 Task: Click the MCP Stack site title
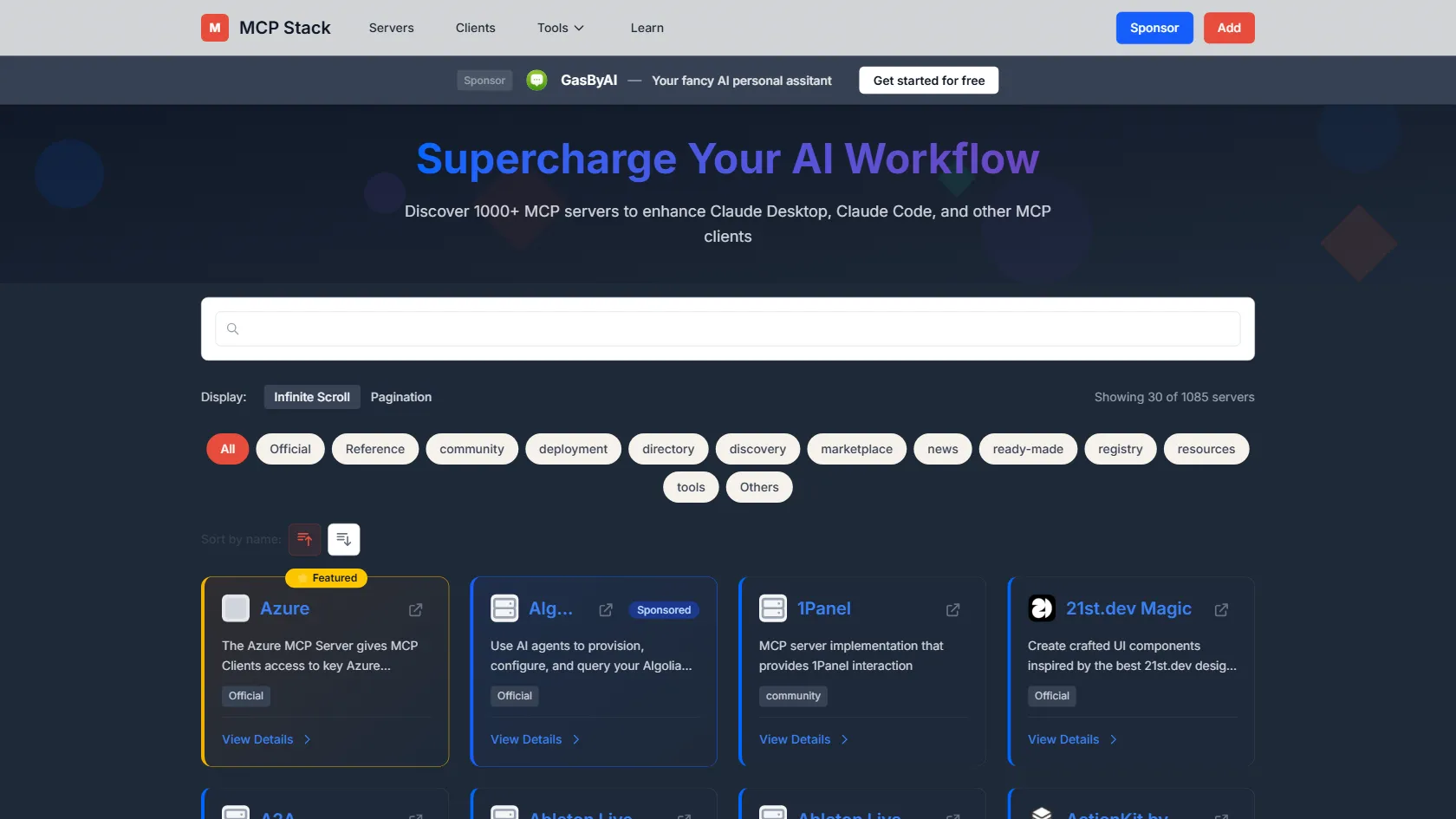285,28
